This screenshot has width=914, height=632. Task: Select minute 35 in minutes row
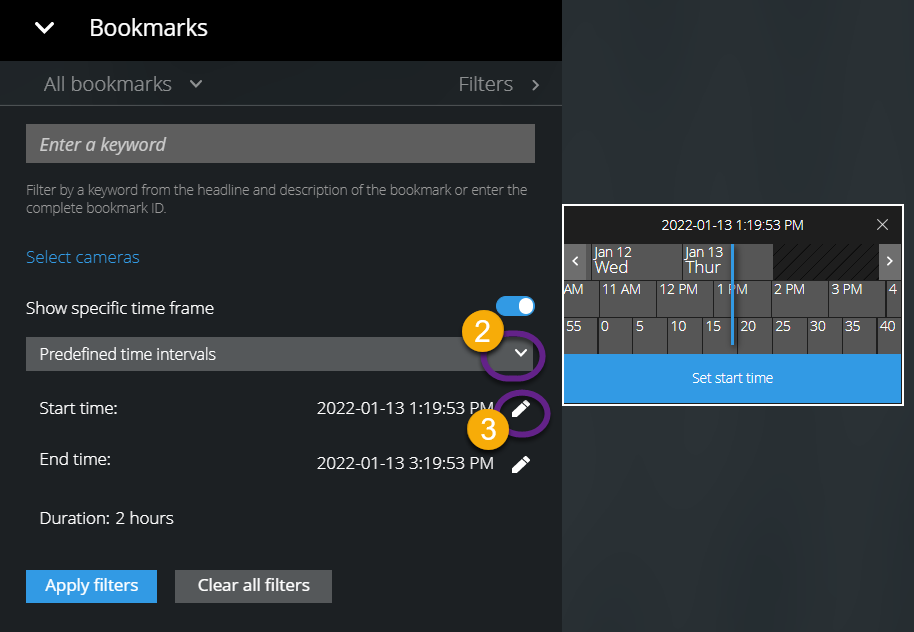859,336
